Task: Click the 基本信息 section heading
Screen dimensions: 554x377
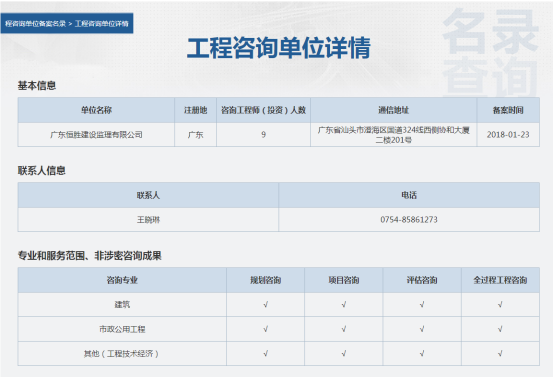Action: 37,86
